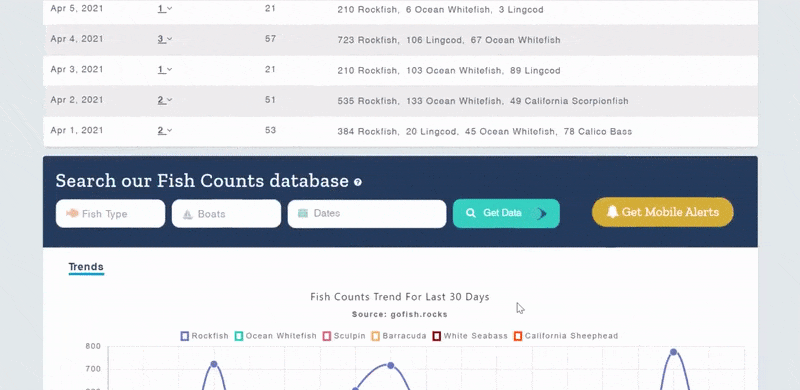Click the sailboat icon in Boats field

[x=187, y=214]
